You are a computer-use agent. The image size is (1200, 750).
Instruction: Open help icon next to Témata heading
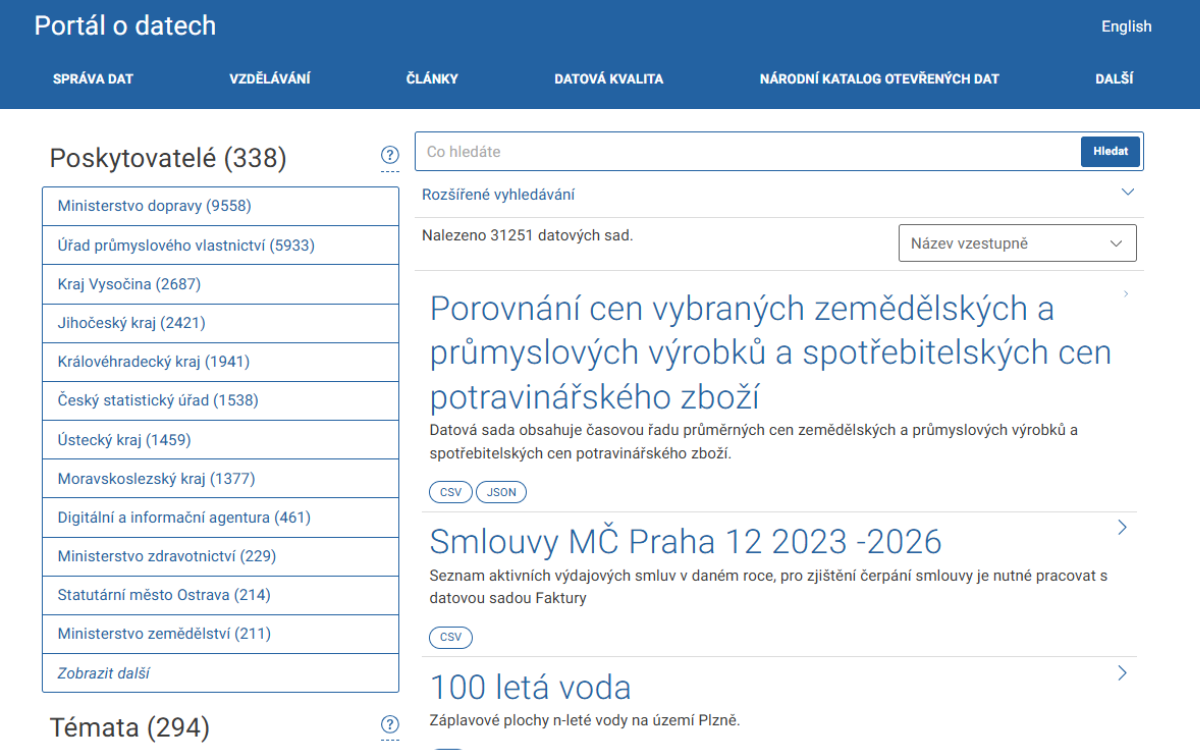click(389, 725)
